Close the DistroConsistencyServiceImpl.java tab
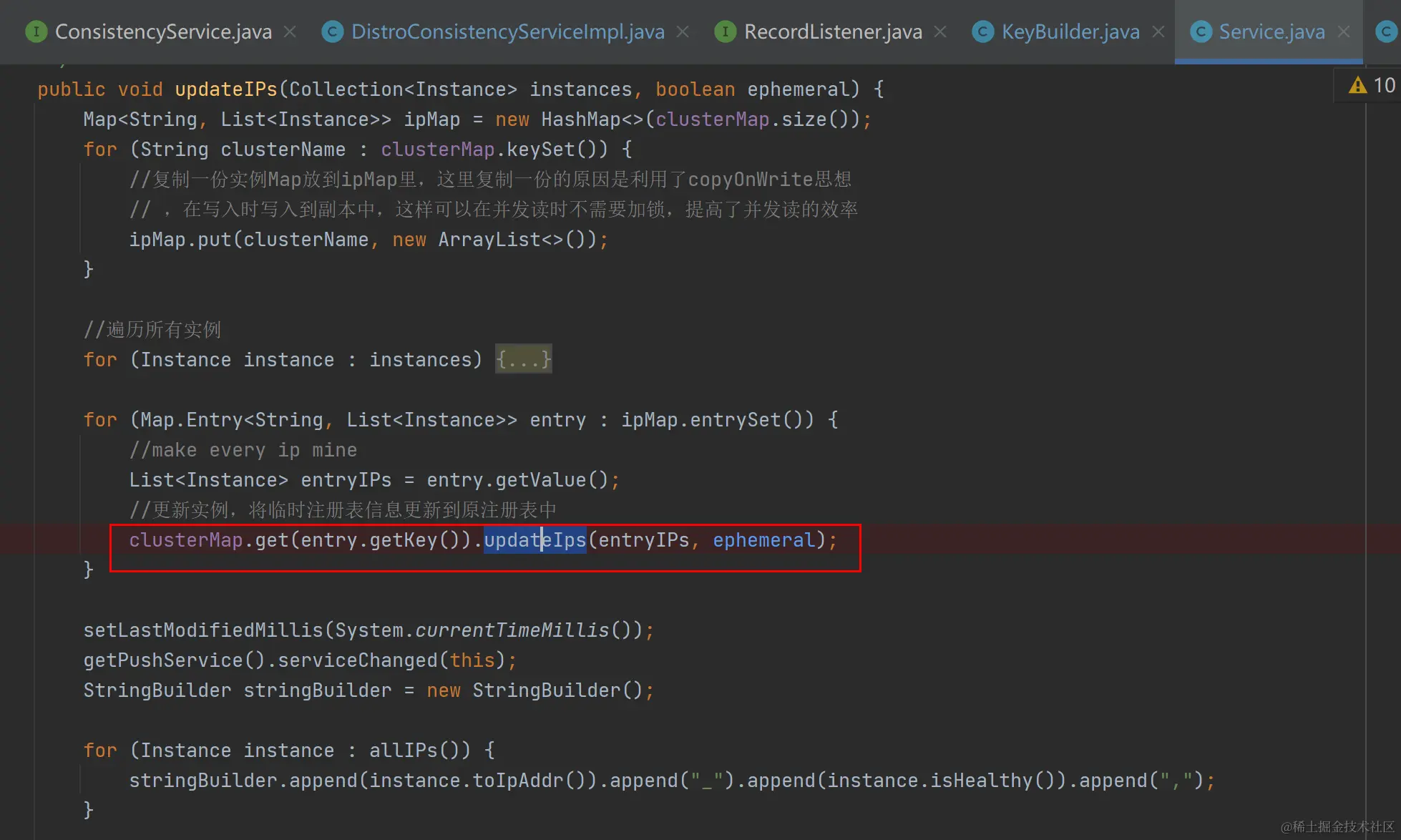 coord(683,31)
